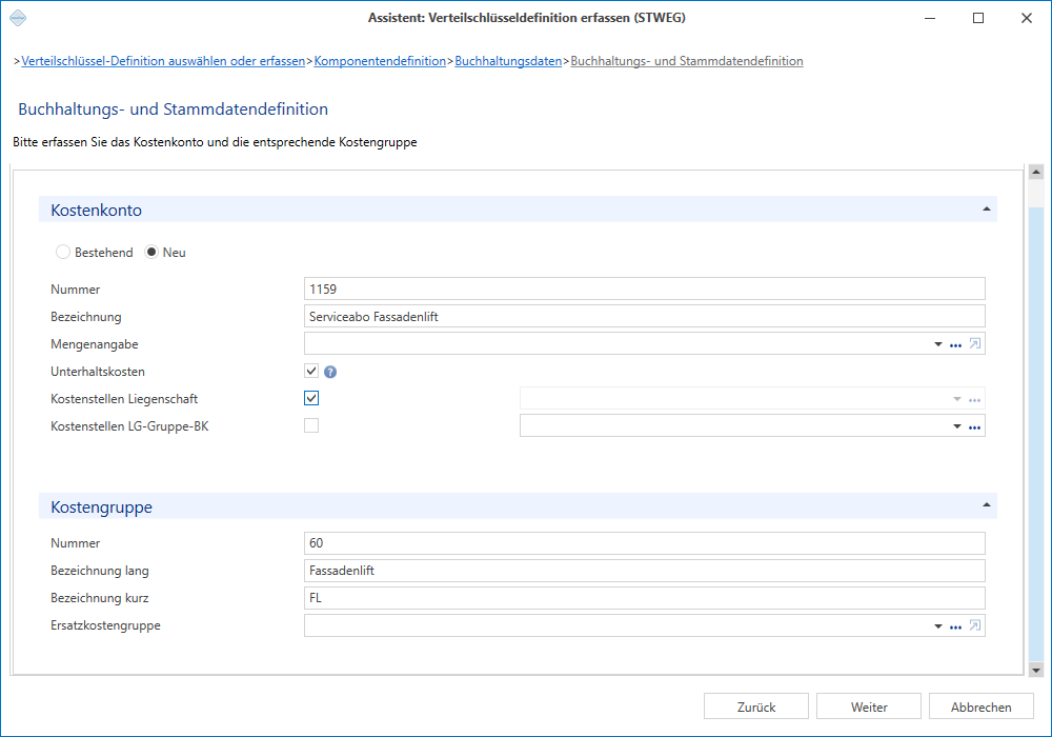The width and height of the screenshot is (1052, 737).
Task: Click the application logo in the title bar
Action: pyautogui.click(x=18, y=18)
